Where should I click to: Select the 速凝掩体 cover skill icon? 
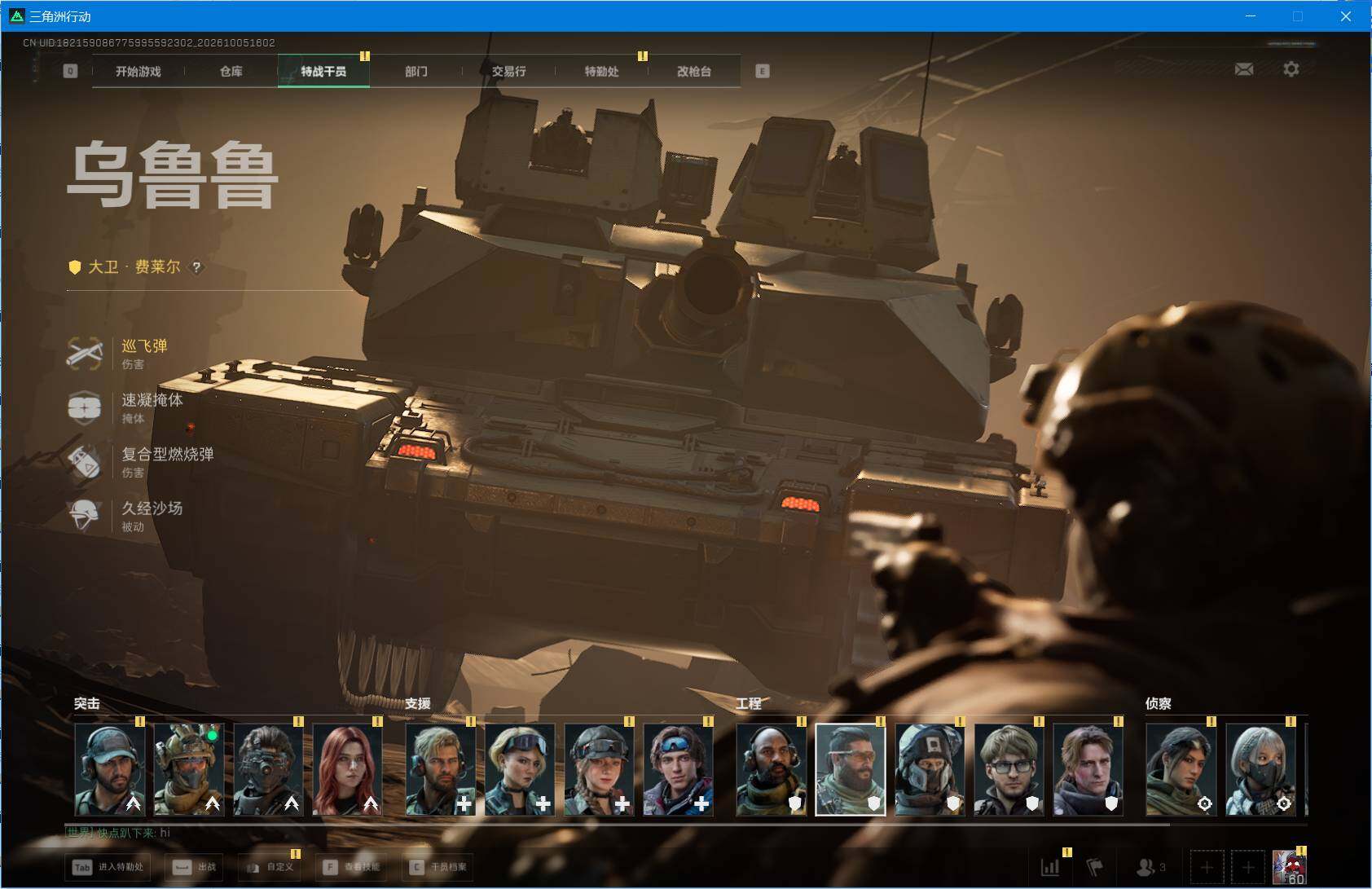(84, 407)
